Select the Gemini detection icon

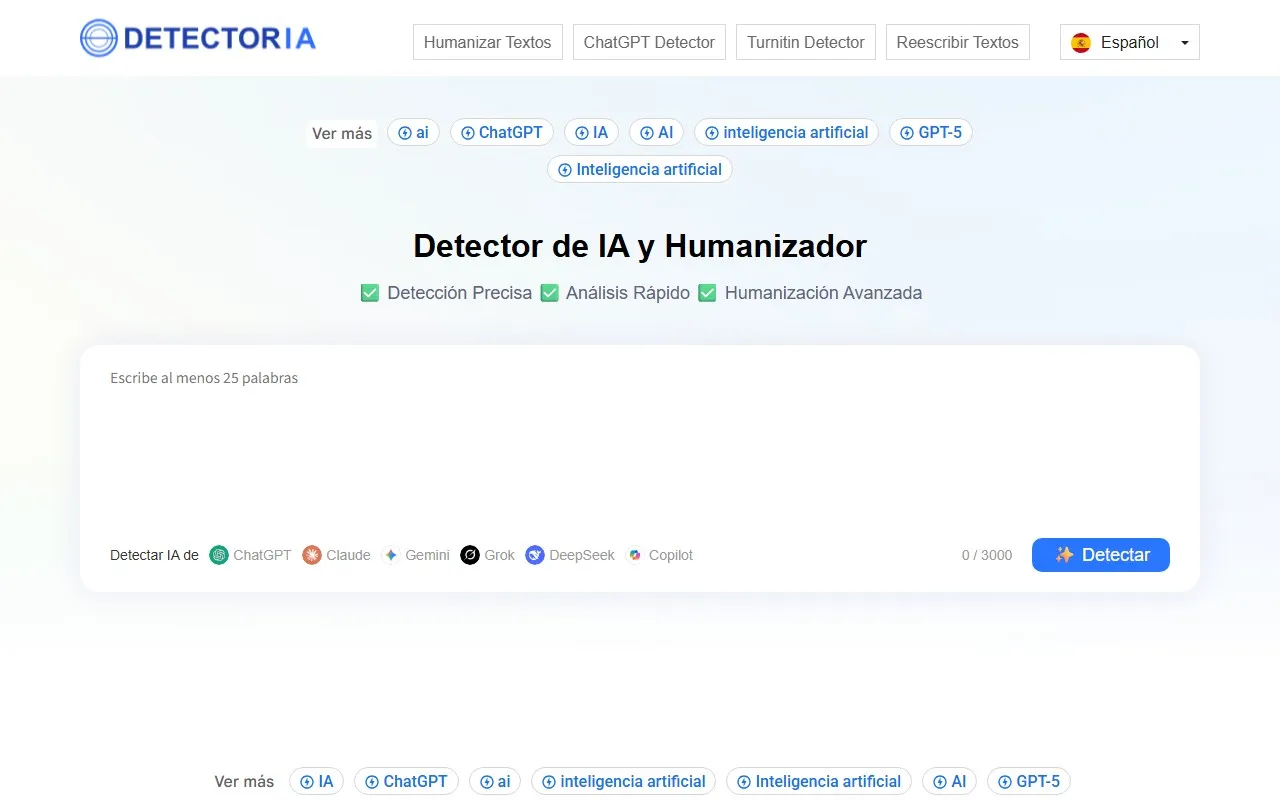pyautogui.click(x=391, y=555)
